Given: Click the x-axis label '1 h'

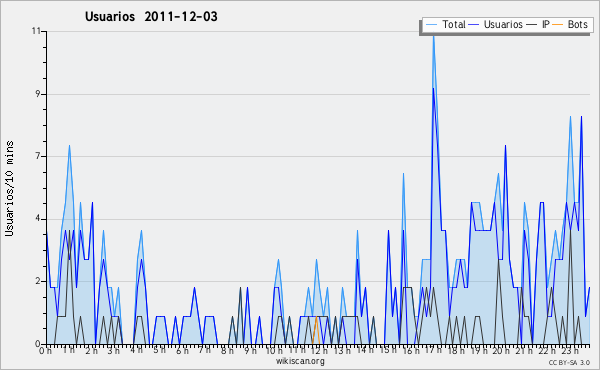Looking at the screenshot, I should click(69, 350).
